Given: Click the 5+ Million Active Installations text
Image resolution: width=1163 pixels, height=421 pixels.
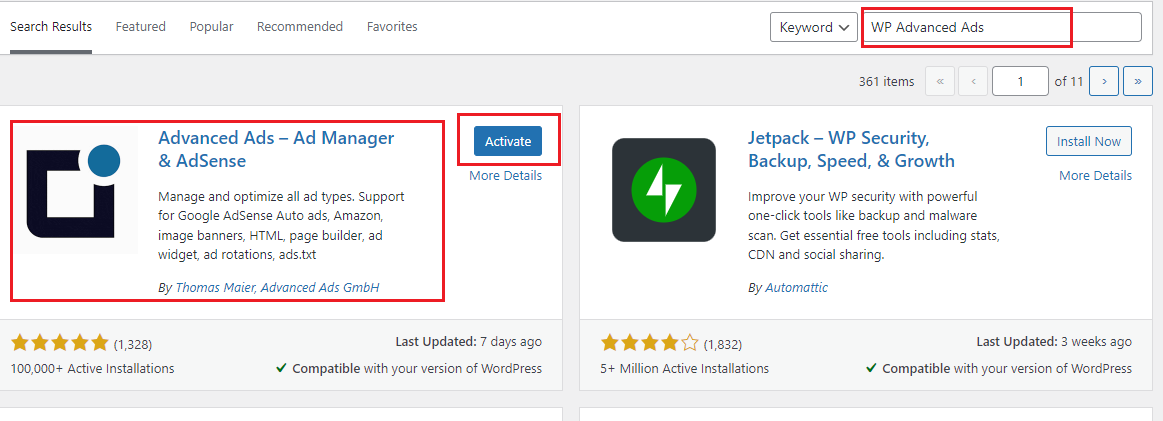Looking at the screenshot, I should point(685,368).
